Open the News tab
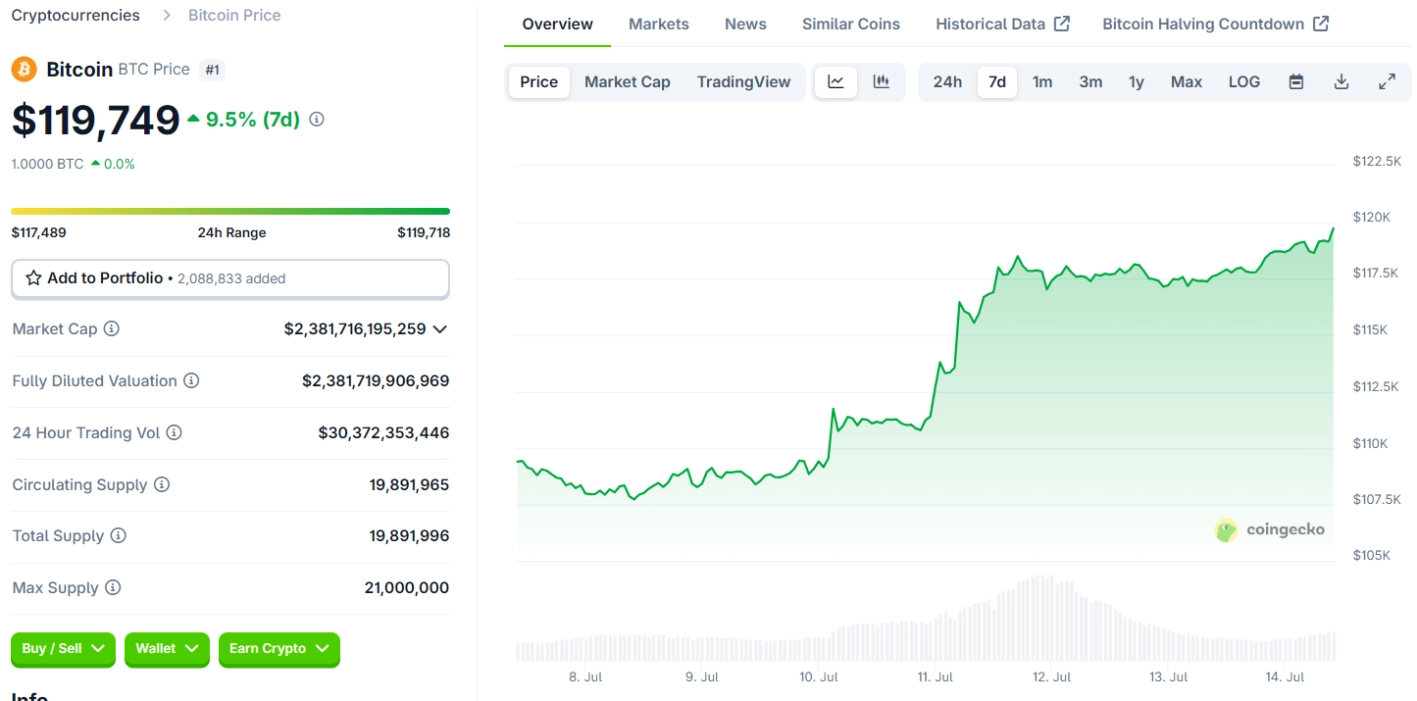 pos(745,24)
